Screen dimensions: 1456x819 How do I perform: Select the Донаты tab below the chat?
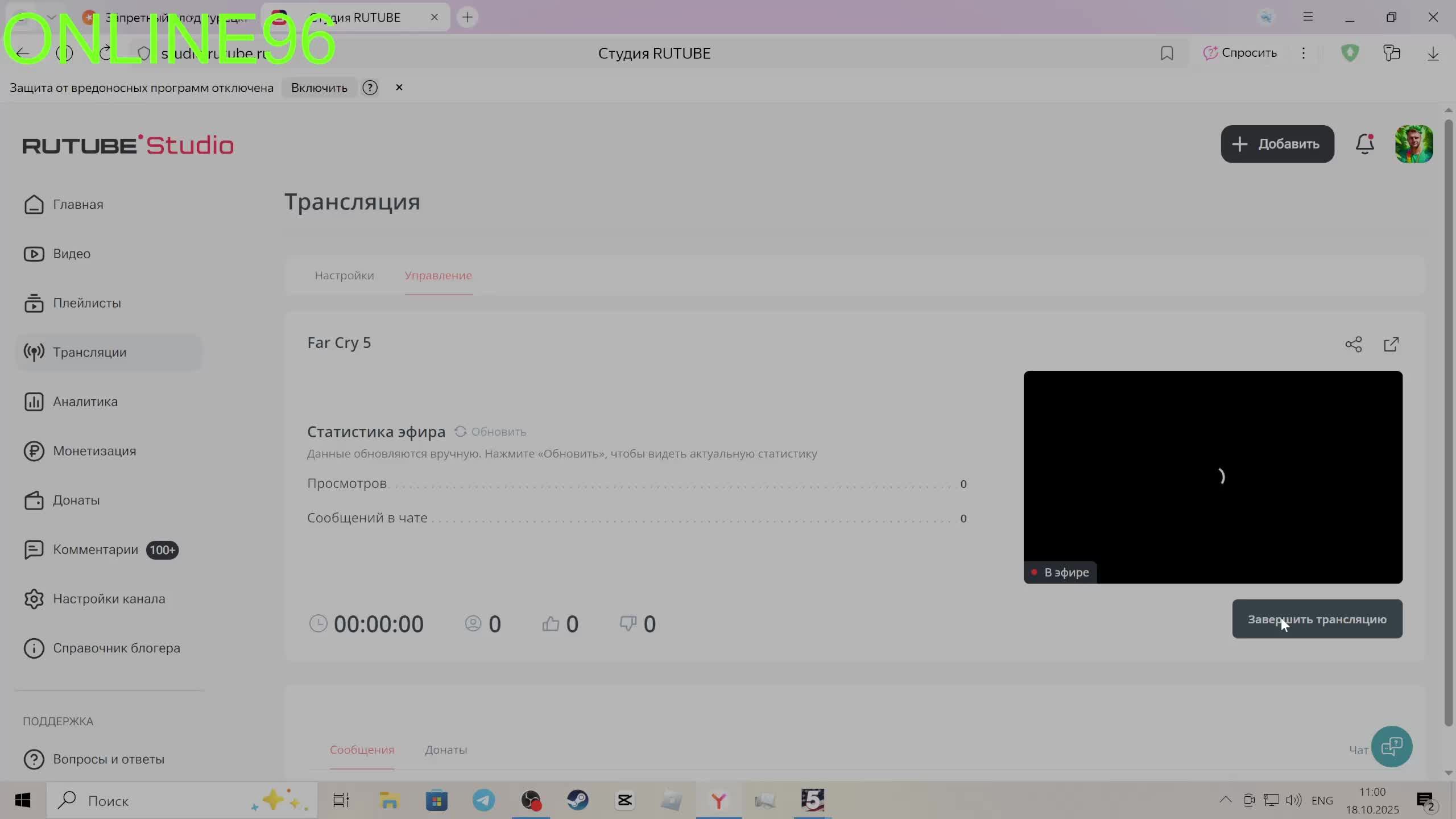coord(446,750)
